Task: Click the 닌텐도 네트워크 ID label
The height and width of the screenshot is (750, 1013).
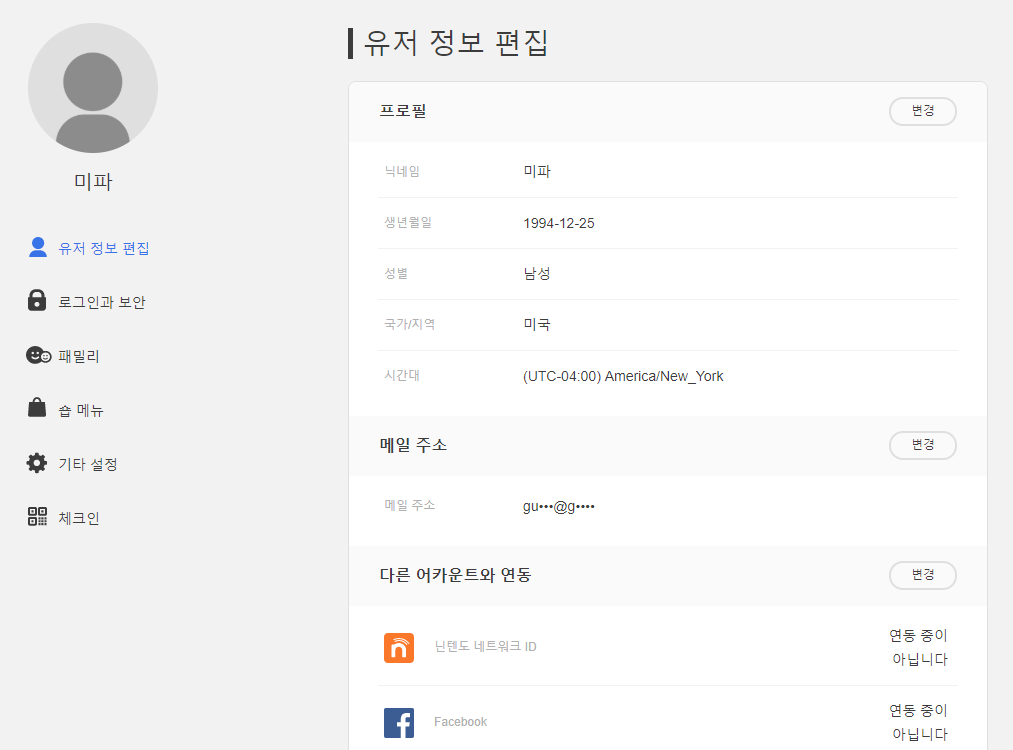Action: (485, 647)
